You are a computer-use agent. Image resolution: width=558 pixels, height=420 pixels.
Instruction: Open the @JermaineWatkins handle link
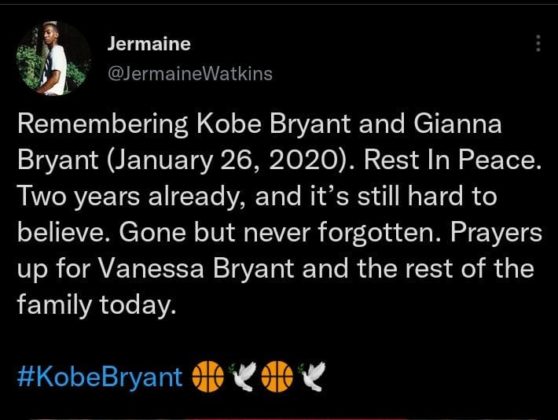[190, 74]
